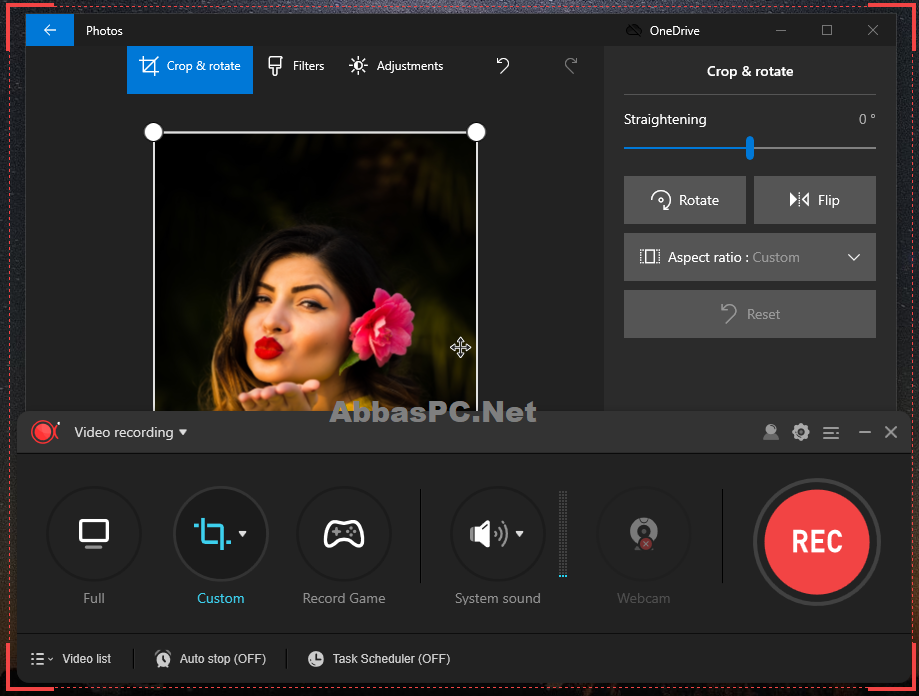The image size is (919, 696).
Task: Flip the photo horizontally
Action: click(x=815, y=200)
